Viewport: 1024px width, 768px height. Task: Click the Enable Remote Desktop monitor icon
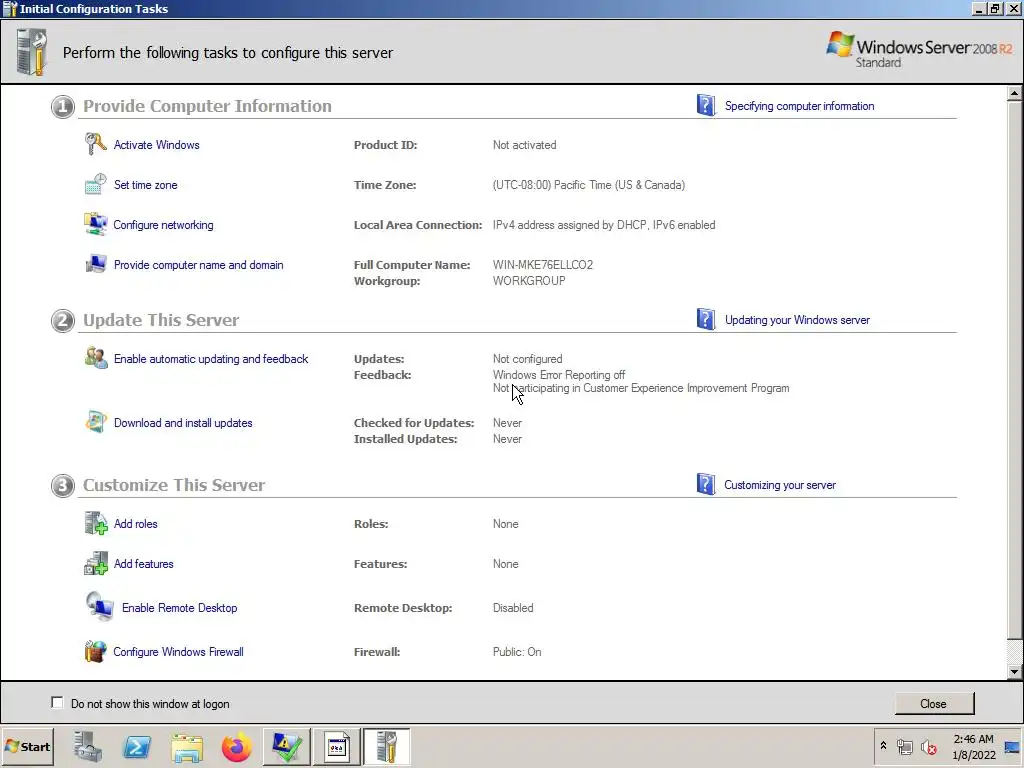(x=100, y=606)
